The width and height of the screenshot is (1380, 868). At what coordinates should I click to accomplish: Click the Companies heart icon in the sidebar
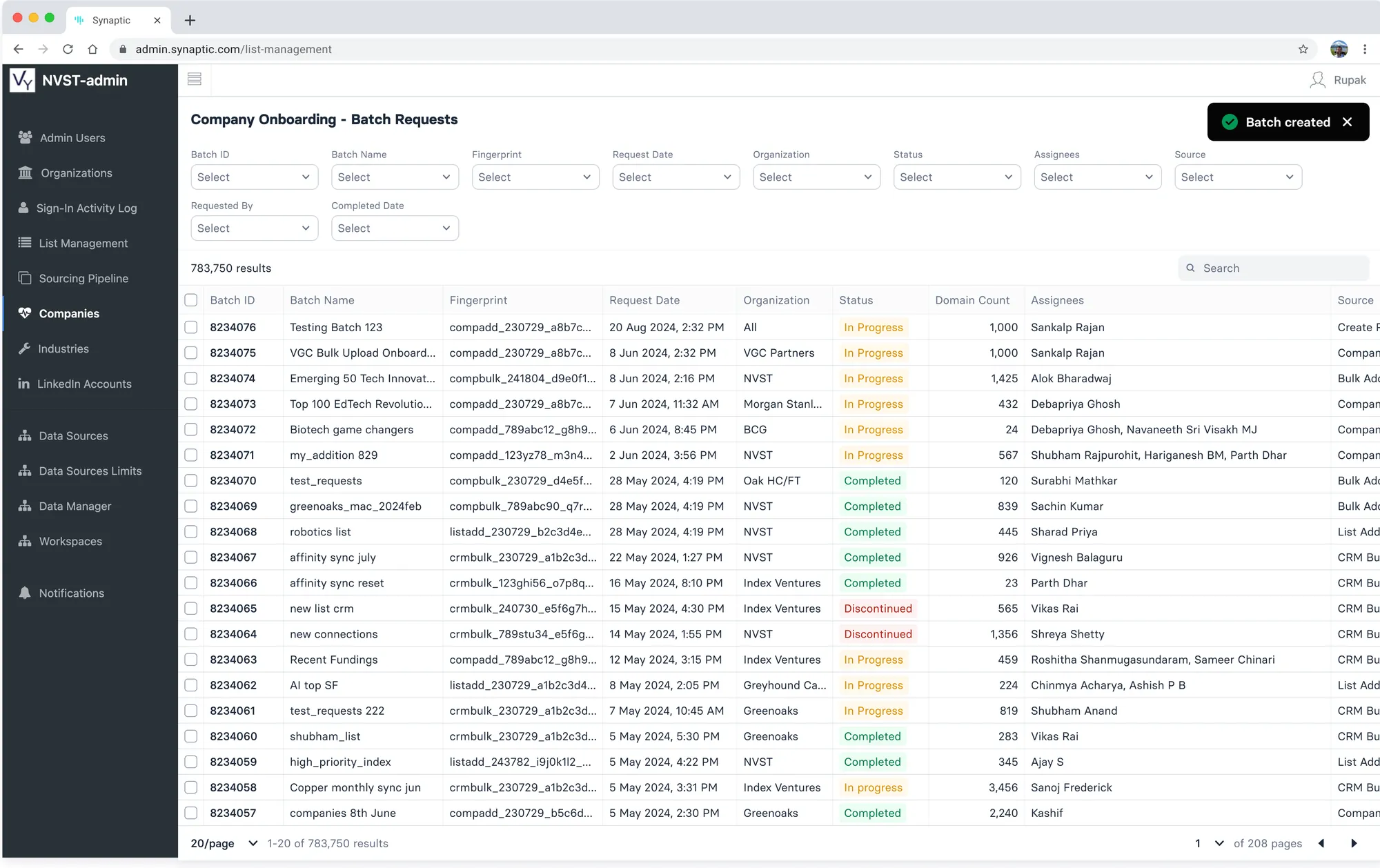click(x=25, y=313)
